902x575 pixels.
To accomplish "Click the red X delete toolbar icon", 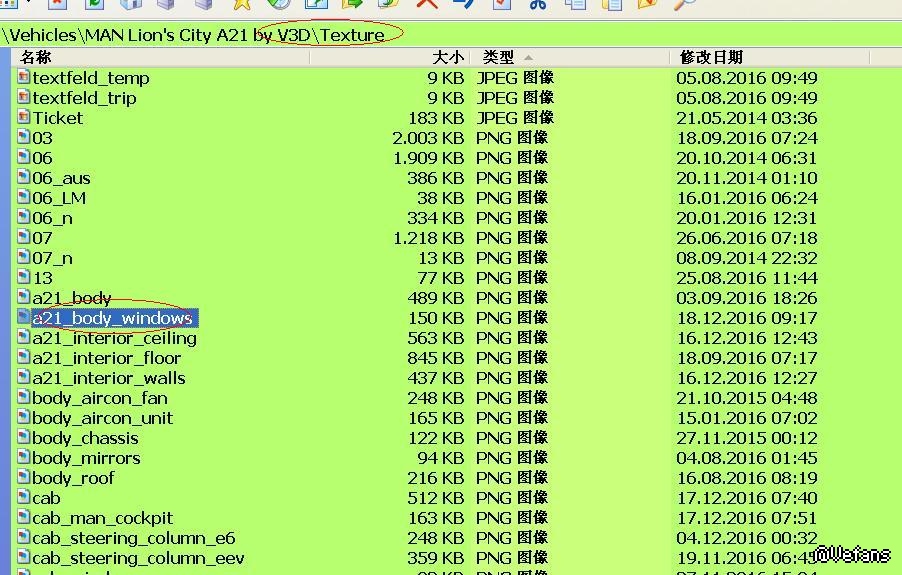I will coord(427,4).
